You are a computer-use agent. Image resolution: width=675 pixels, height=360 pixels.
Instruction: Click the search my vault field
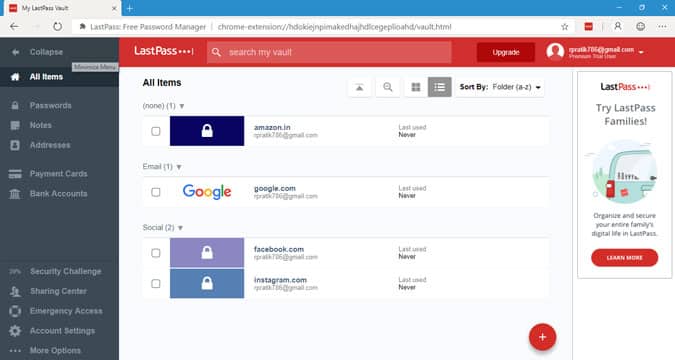[329, 52]
